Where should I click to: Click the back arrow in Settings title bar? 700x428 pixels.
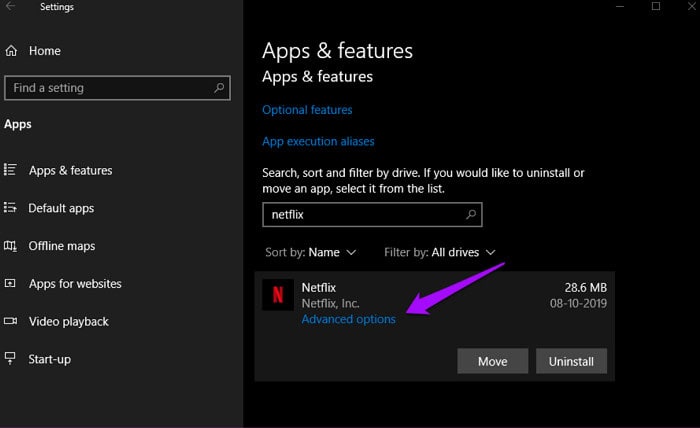[11, 6]
